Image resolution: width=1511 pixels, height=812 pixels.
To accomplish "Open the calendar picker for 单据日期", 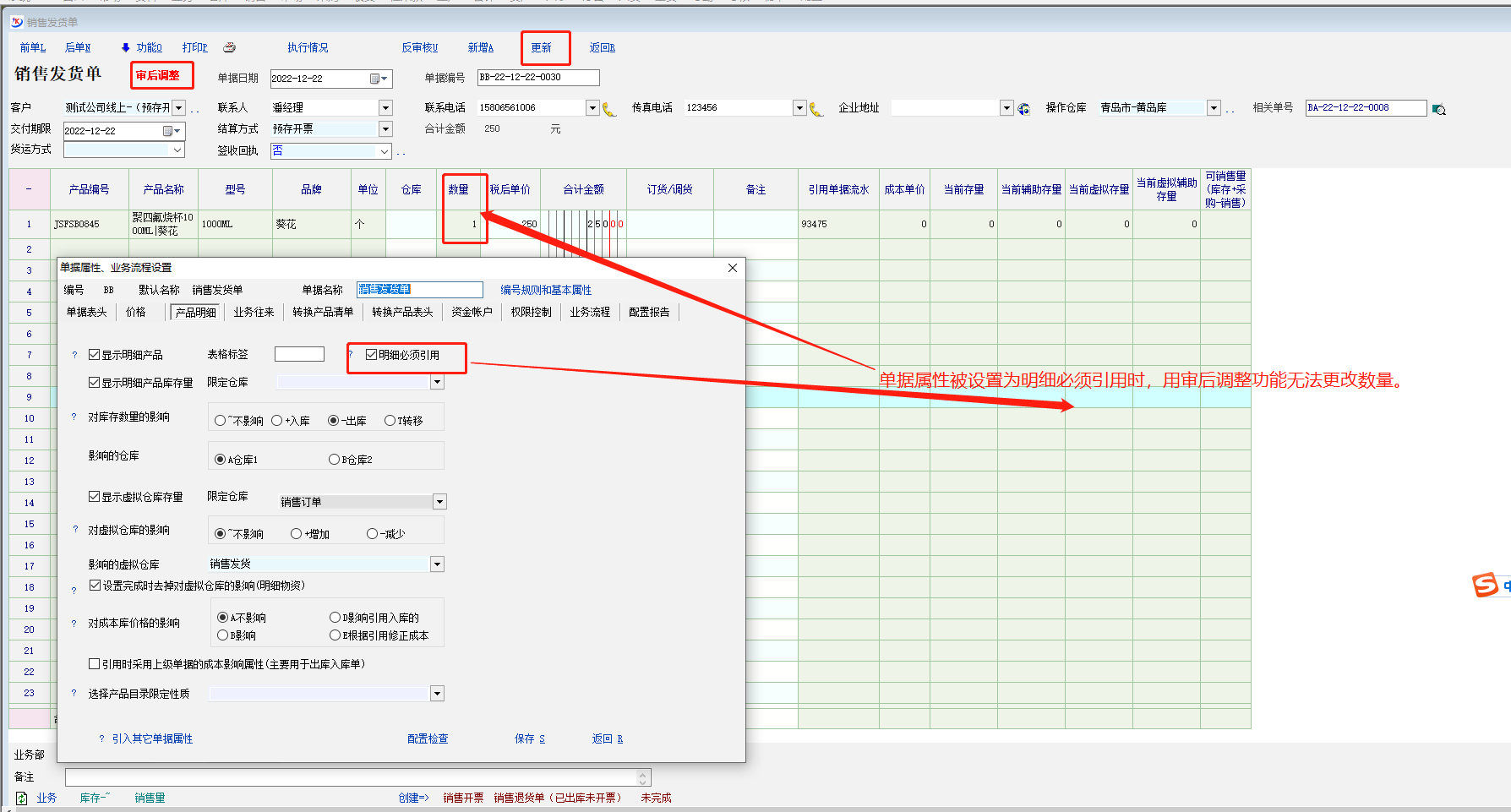I will (x=375, y=79).
